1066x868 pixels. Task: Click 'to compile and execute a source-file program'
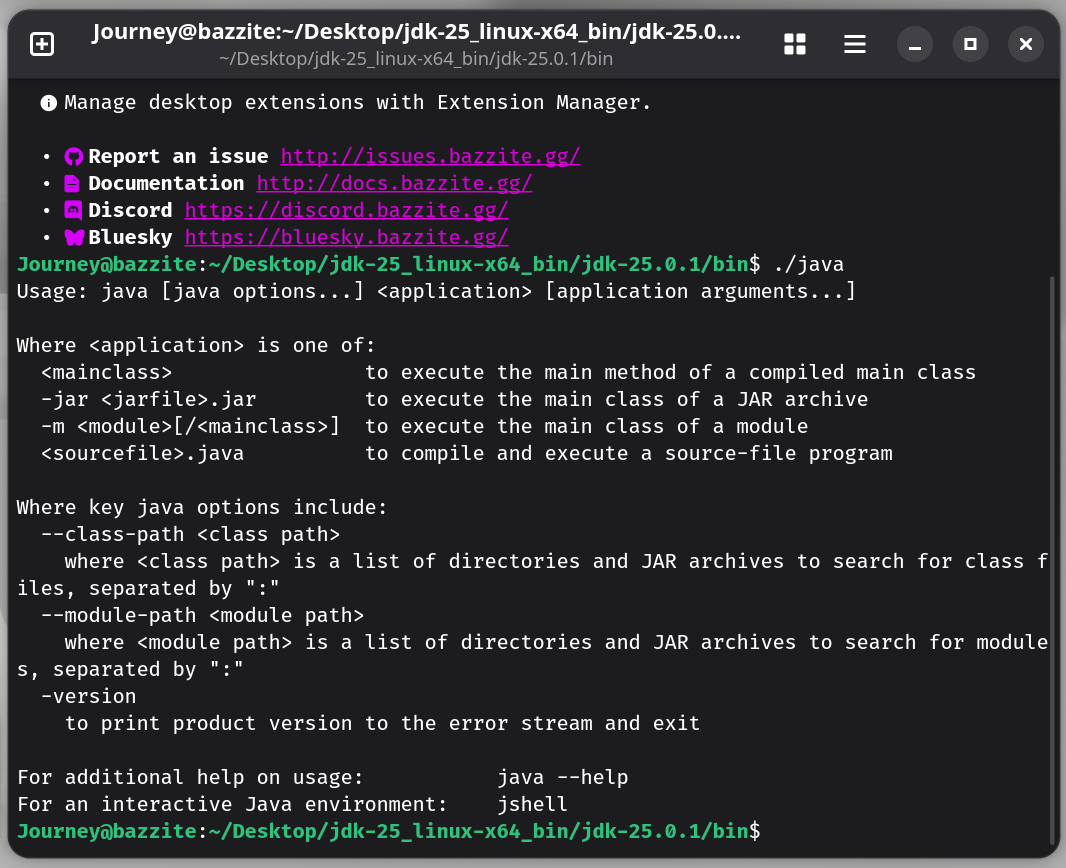coord(629,454)
